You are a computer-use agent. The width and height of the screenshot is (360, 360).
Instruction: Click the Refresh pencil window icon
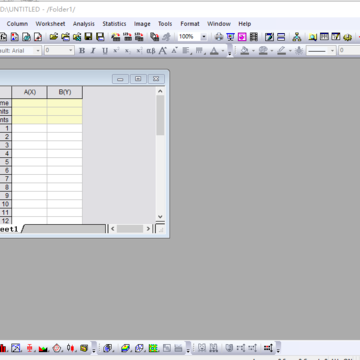[x=269, y=37]
